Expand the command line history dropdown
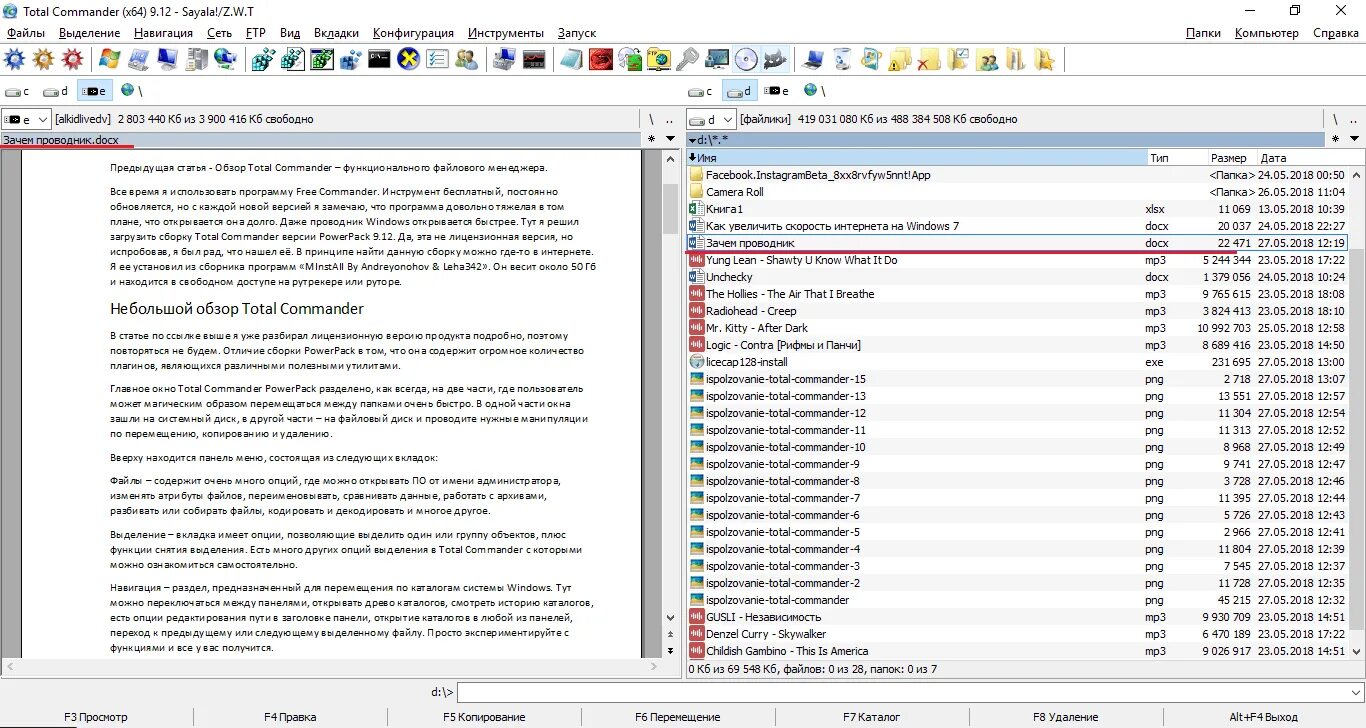The height and width of the screenshot is (728, 1366). [x=1355, y=691]
